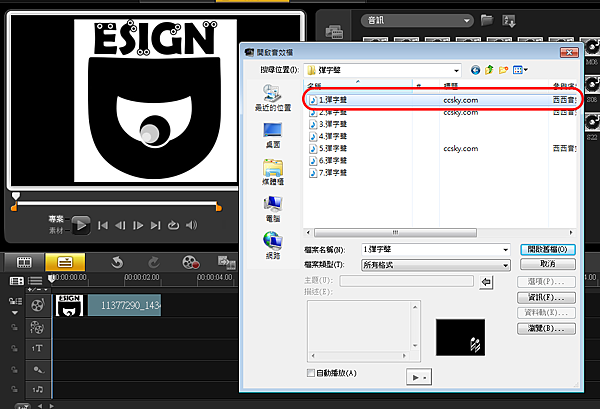The image size is (600, 409).
Task: Click the left-arrow button beside subject field
Action: pos(486,282)
